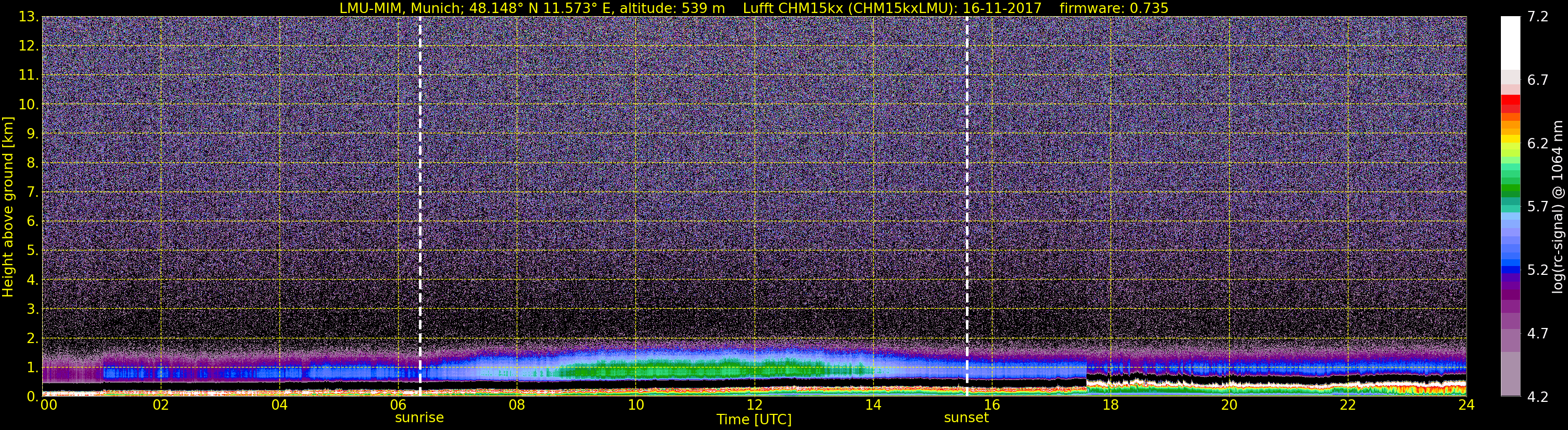This screenshot has height=430, width=1568.
Task: Click the '2.' height tick label
Action: [x=32, y=338]
